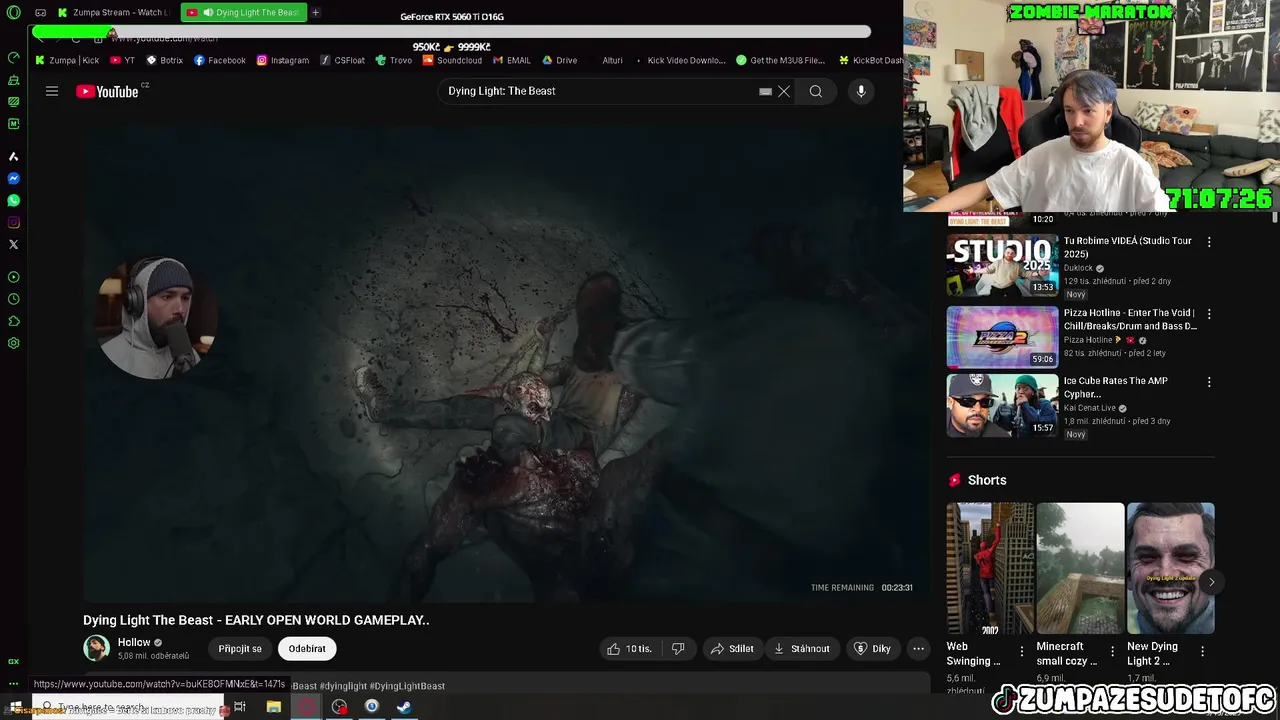The height and width of the screenshot is (720, 1280).
Task: Open the Botrix bookmark
Action: point(165,60)
